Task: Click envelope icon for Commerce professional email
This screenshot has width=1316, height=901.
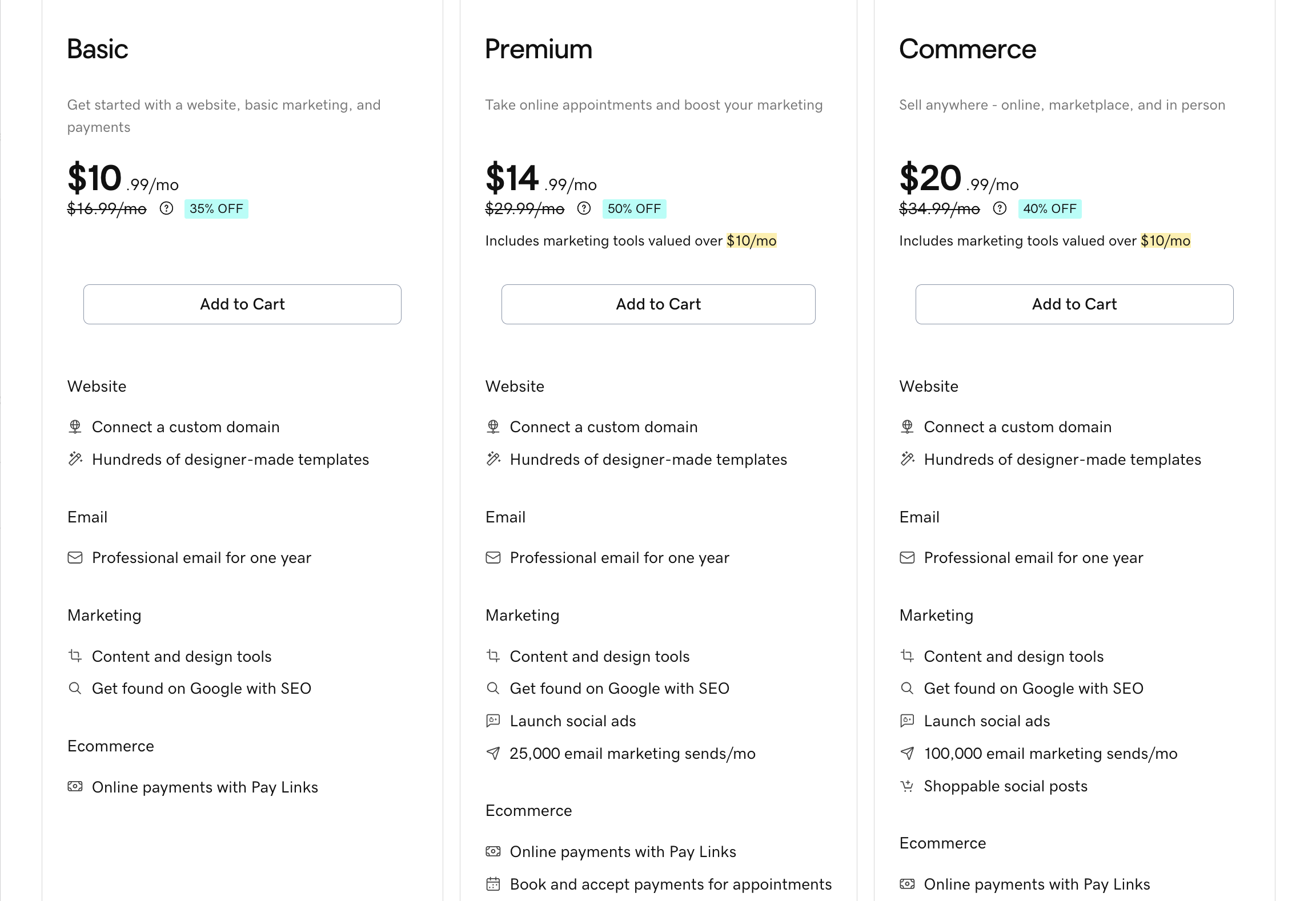Action: click(x=907, y=558)
